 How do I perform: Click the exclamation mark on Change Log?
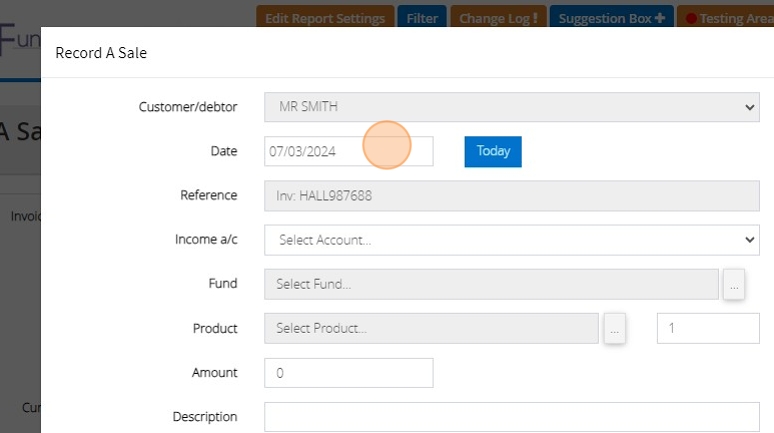(x=535, y=19)
